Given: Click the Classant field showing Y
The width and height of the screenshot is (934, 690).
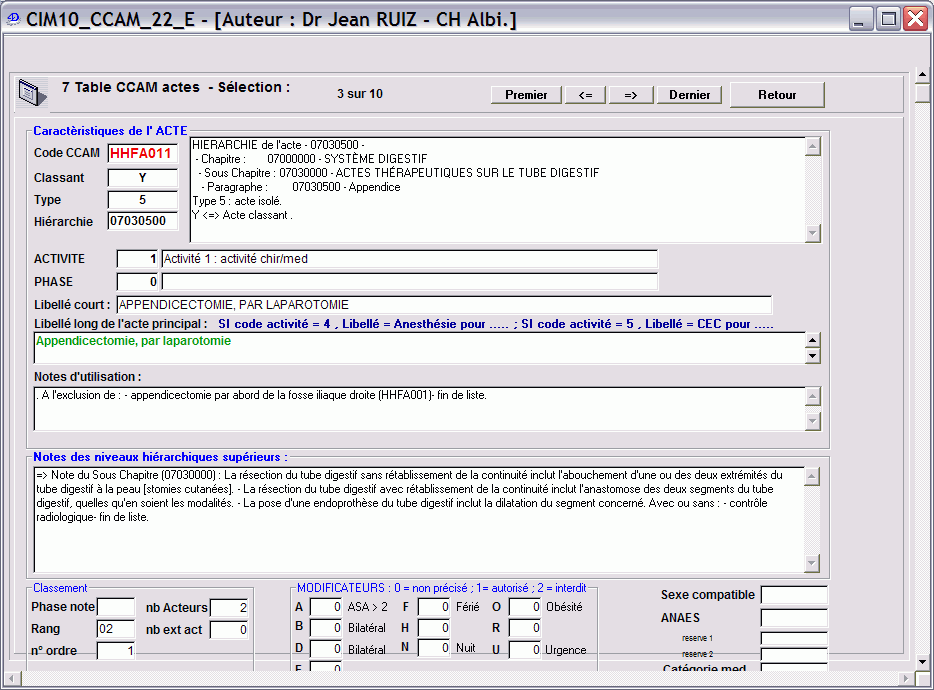Looking at the screenshot, I should [x=142, y=178].
